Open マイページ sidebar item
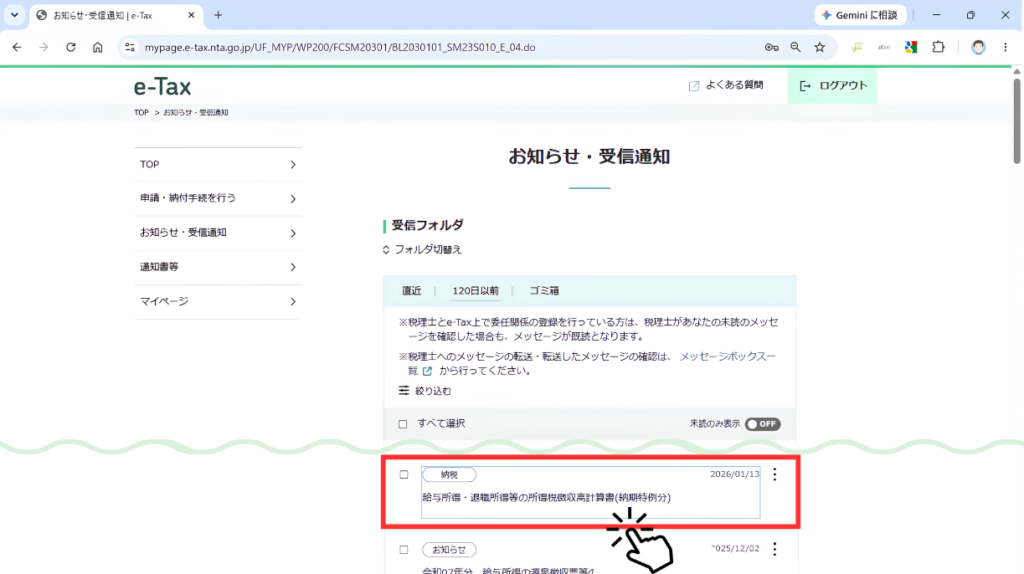Viewport: 1024px width, 574px height. (218, 302)
